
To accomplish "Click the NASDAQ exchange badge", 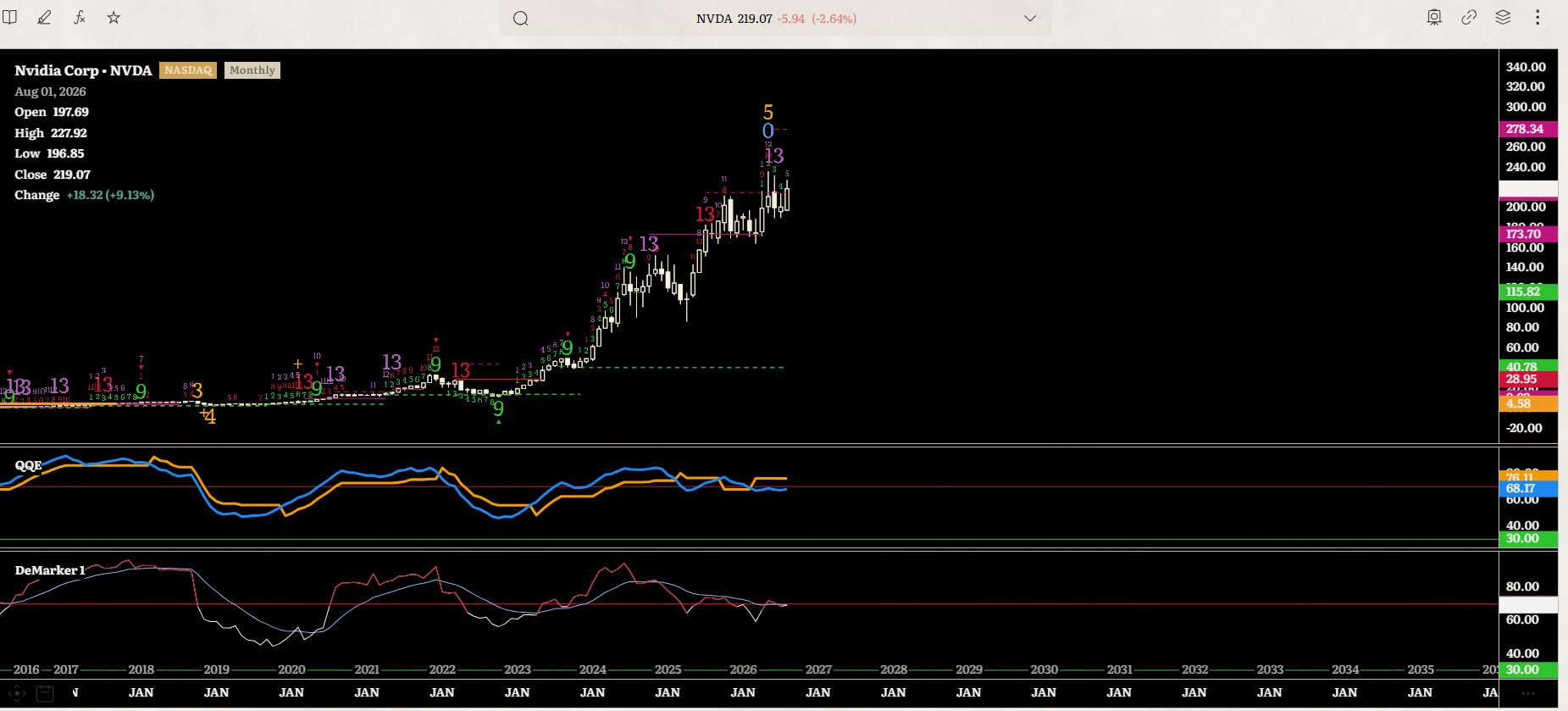I will click(188, 70).
